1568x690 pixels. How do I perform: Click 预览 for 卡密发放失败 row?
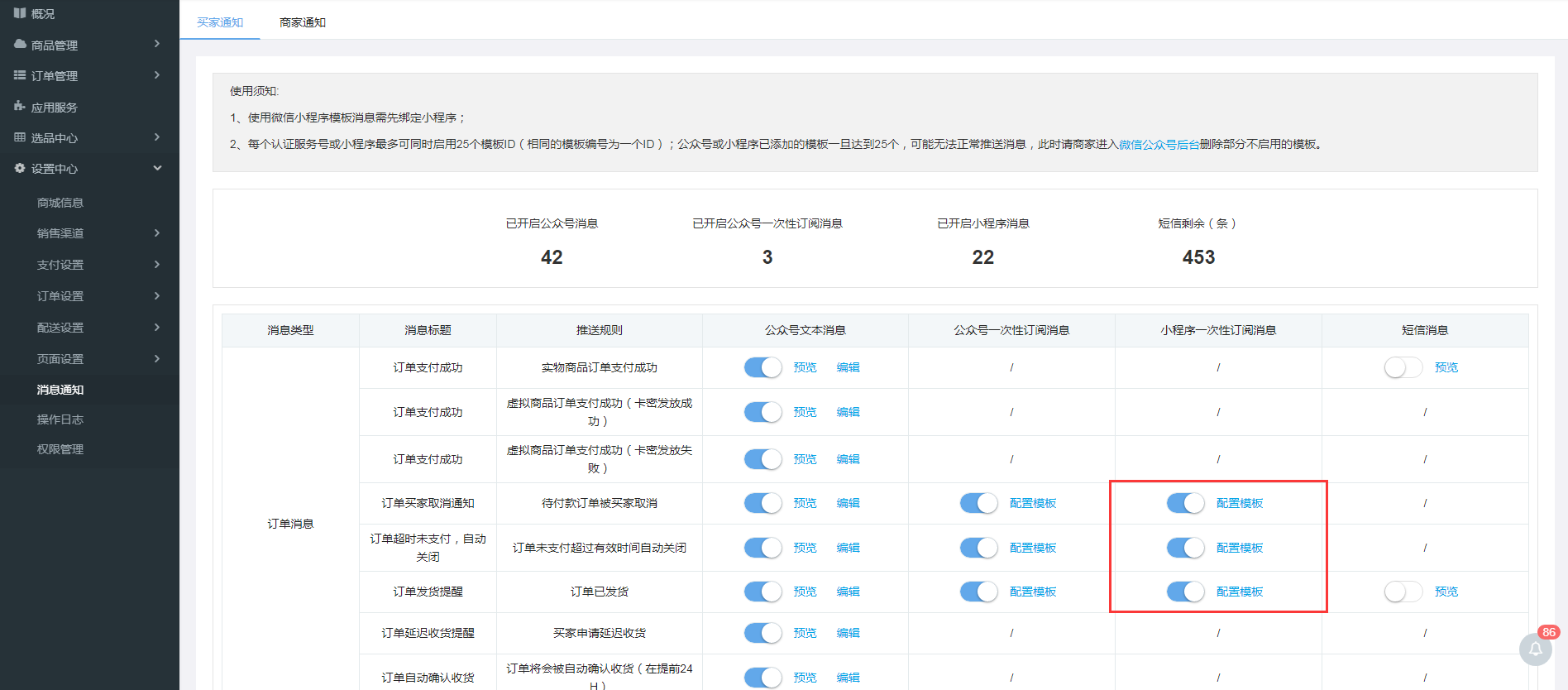pyautogui.click(x=805, y=459)
